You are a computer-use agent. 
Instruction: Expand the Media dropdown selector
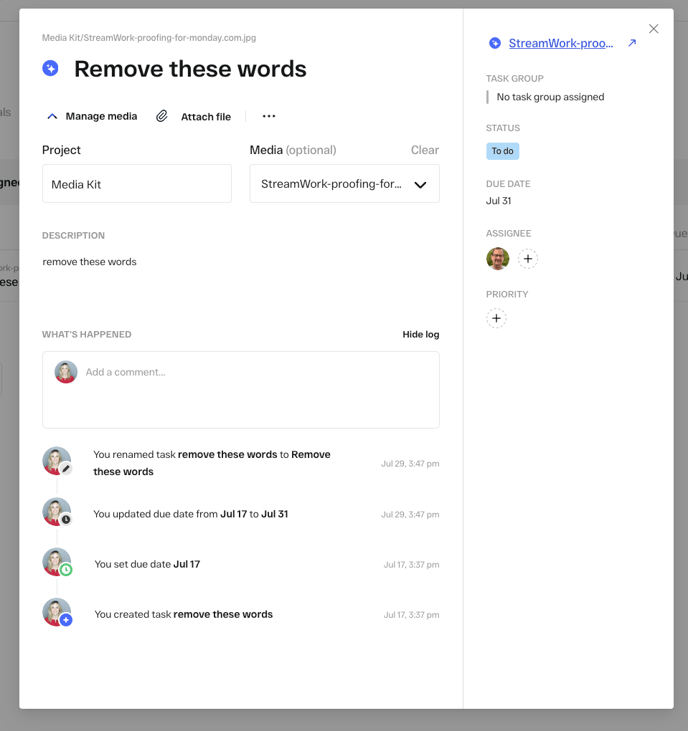(x=420, y=184)
